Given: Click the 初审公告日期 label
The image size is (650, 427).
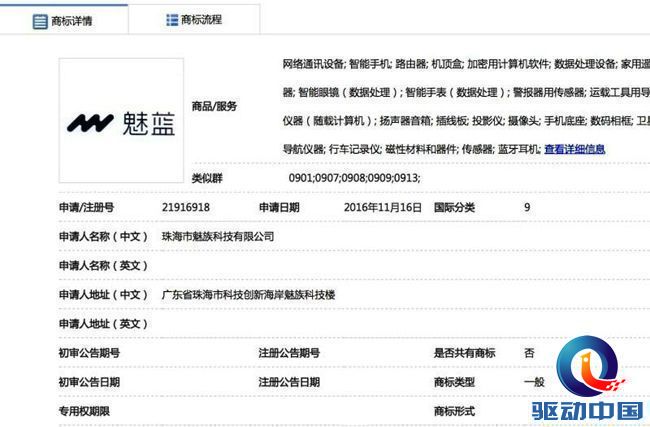Looking at the screenshot, I should (89, 382).
